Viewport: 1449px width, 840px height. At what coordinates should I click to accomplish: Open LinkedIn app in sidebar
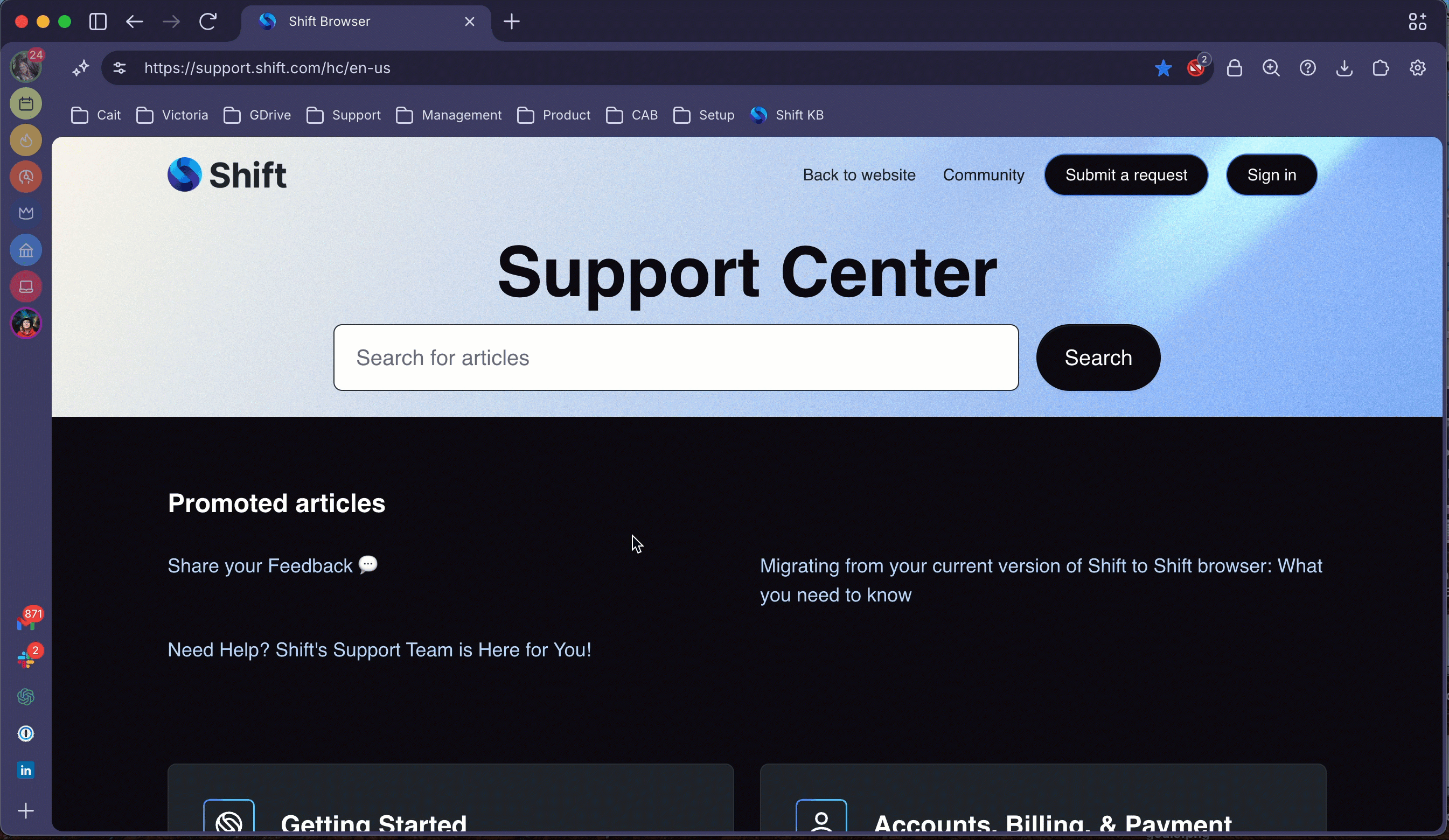click(26, 770)
